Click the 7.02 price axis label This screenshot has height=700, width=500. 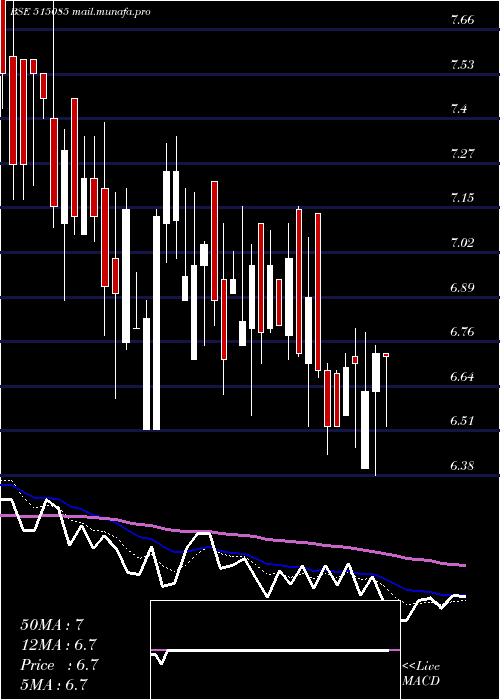coord(463,243)
